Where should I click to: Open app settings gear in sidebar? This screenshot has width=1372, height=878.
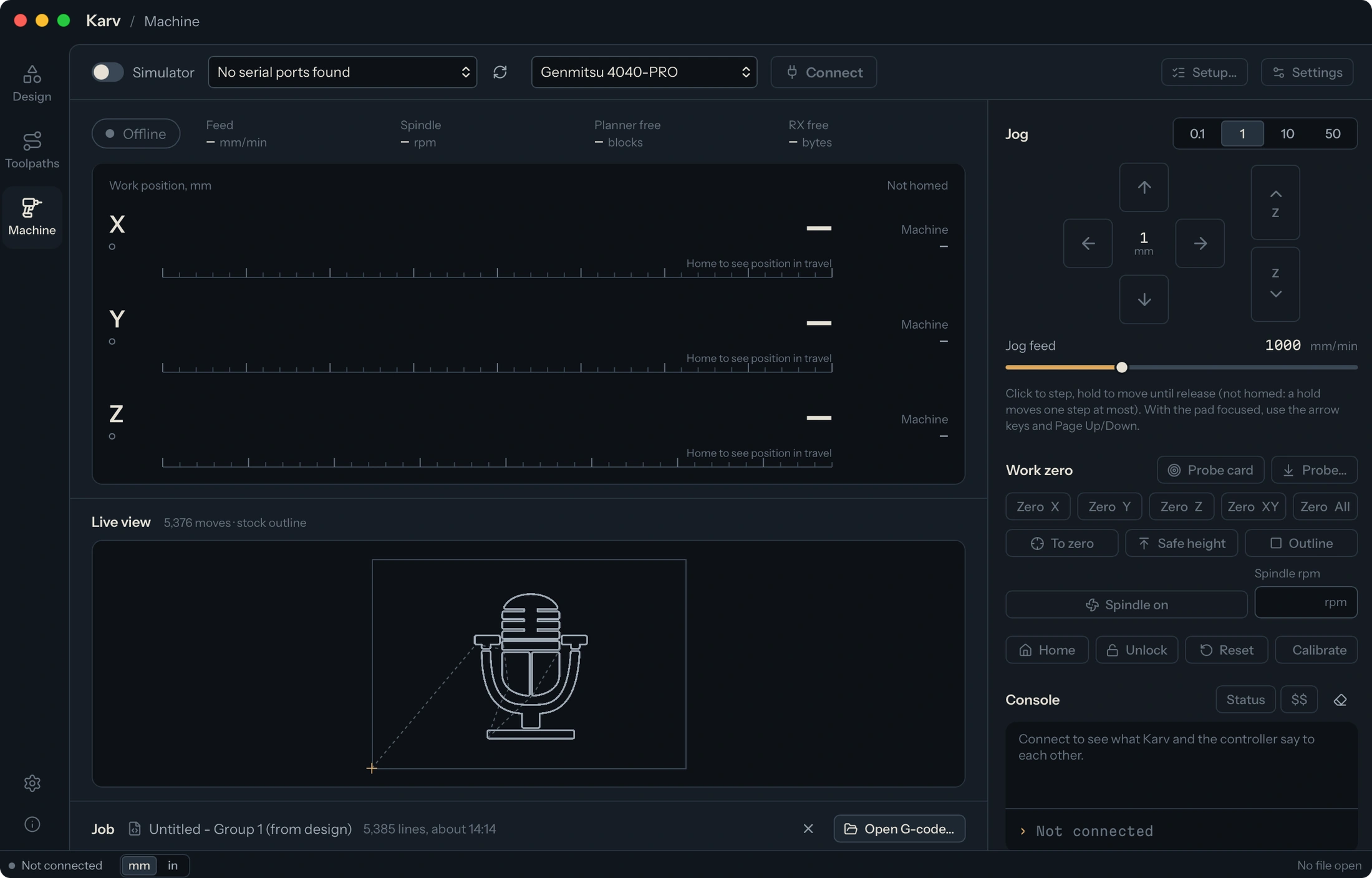pos(32,783)
